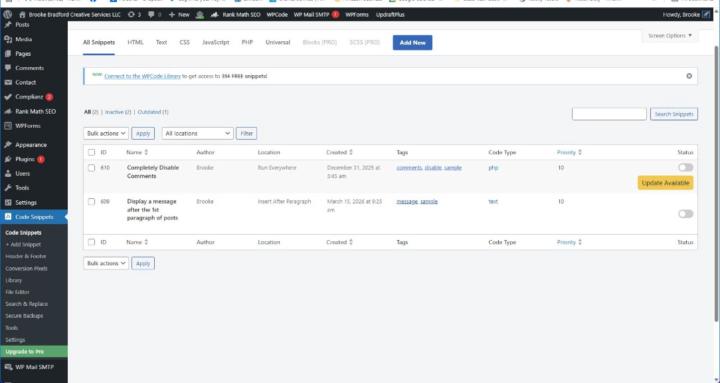Click the Code Snippets sidebar icon
The height and width of the screenshot is (383, 720).
(x=8, y=217)
